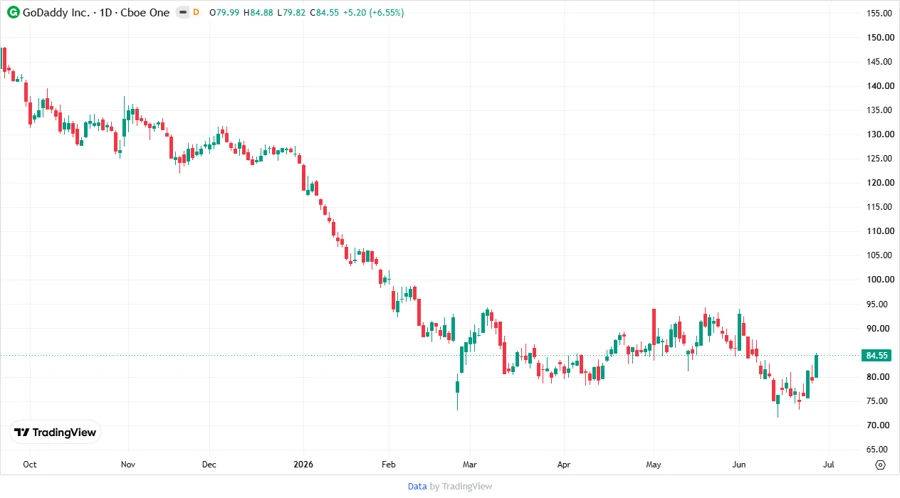Click the GoDaddy Inc. · 1D · Cboe One title
Image resolution: width=900 pixels, height=498 pixels.
coord(96,13)
